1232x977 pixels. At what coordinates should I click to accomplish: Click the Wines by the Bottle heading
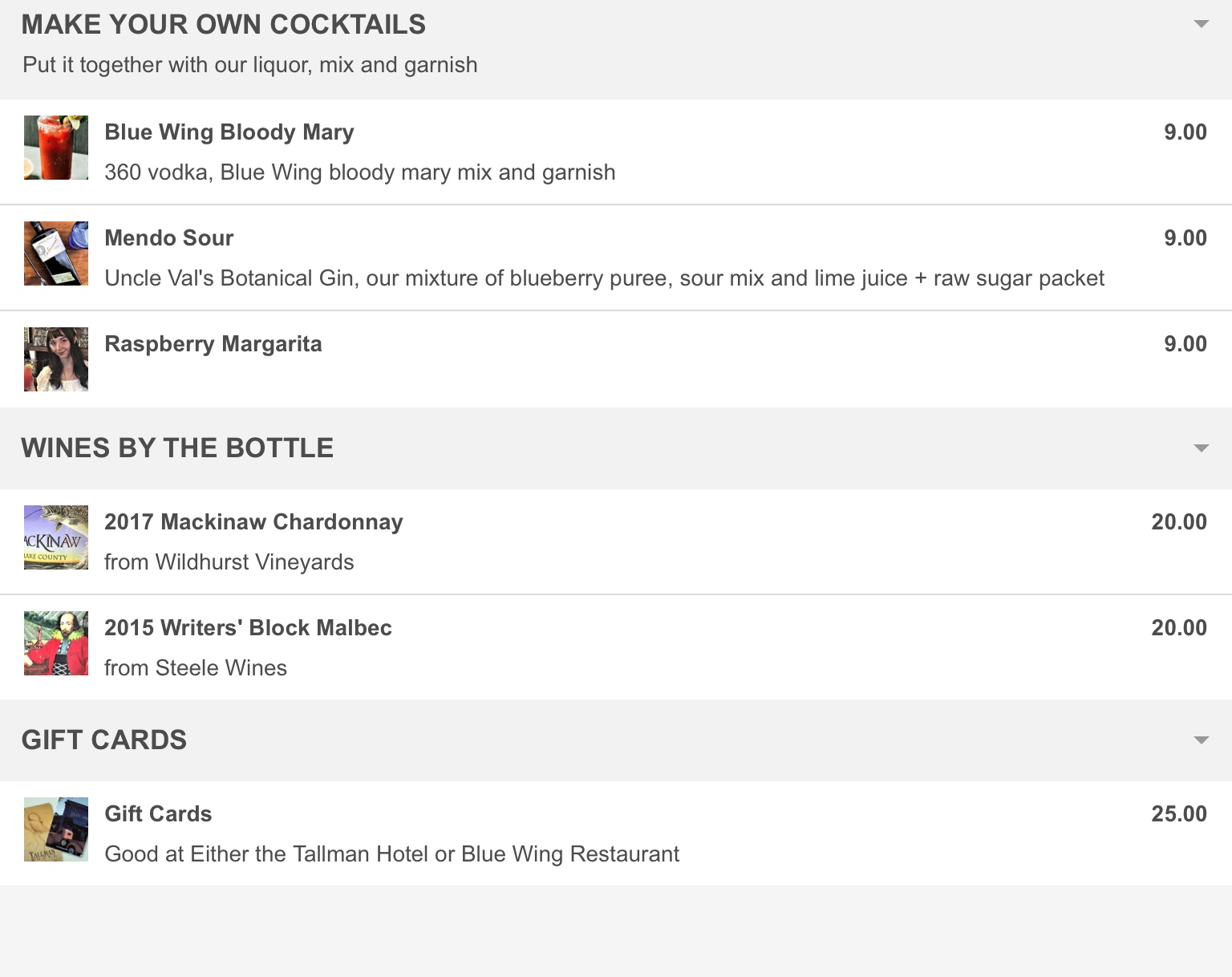(x=177, y=448)
